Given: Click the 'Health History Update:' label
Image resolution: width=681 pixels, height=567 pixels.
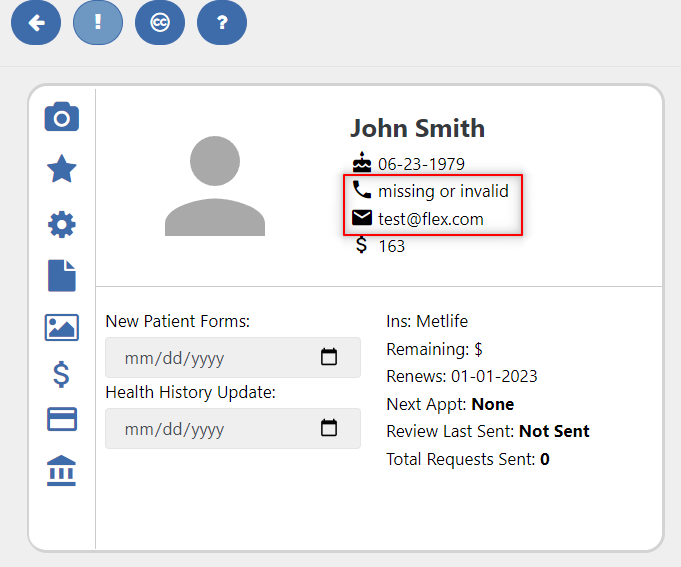Looking at the screenshot, I should tap(190, 392).
